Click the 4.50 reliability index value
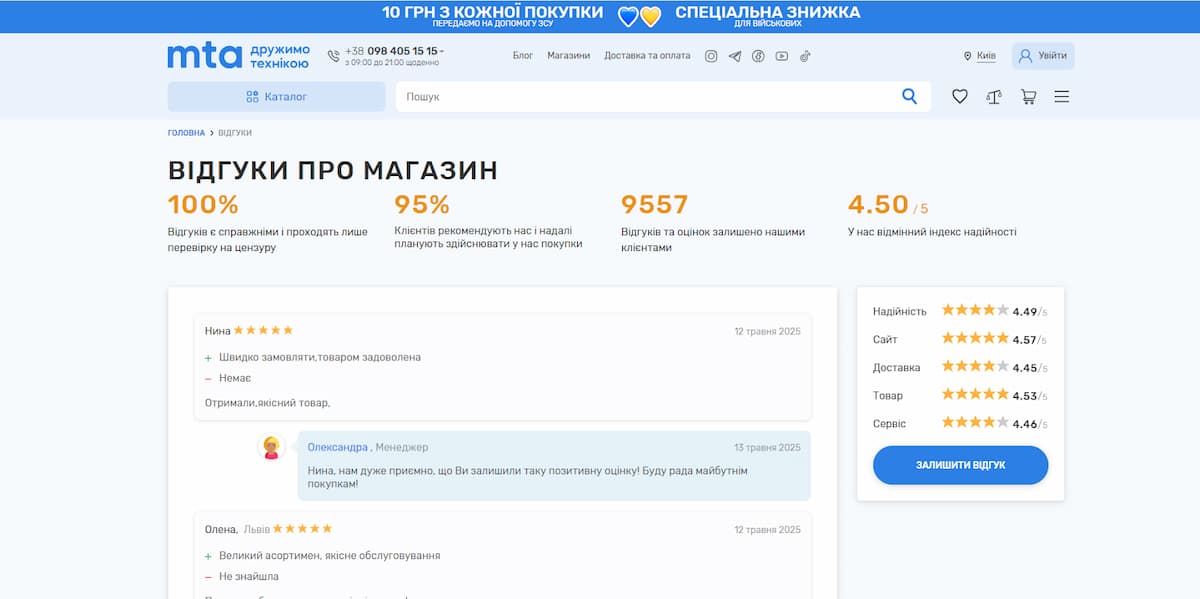The image size is (1200, 599). pyautogui.click(x=878, y=205)
